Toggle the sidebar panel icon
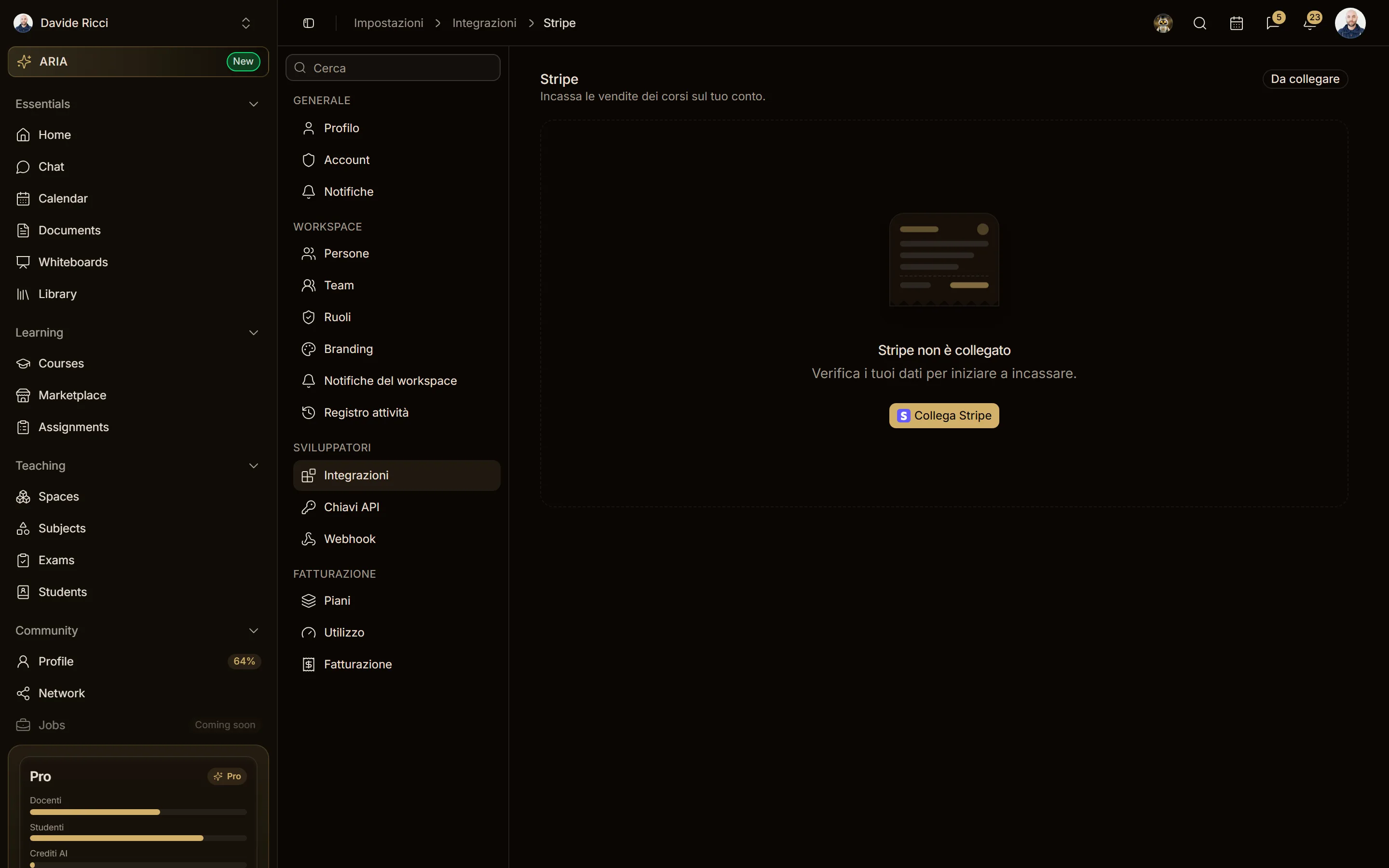Image resolution: width=1389 pixels, height=868 pixels. click(x=308, y=23)
